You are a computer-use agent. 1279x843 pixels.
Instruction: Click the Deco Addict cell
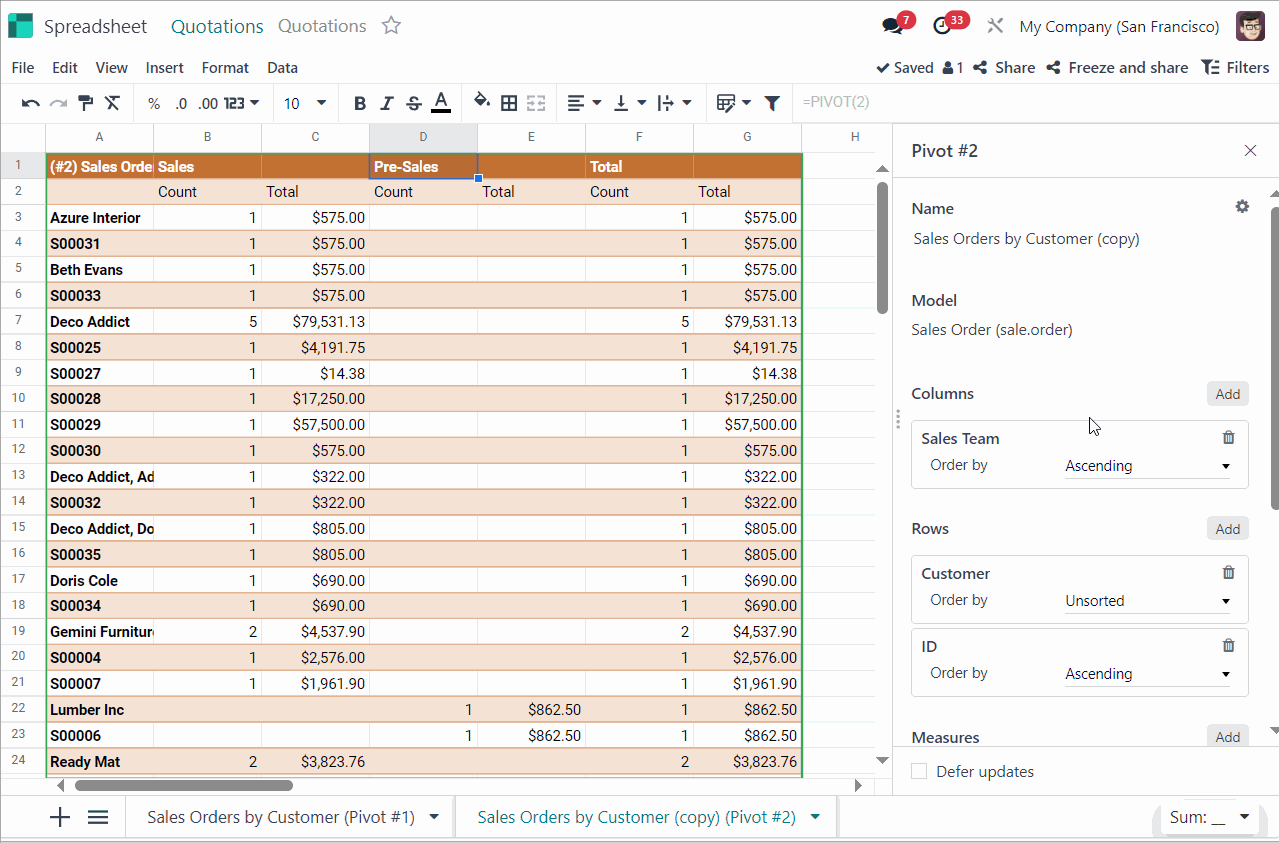[x=100, y=322]
